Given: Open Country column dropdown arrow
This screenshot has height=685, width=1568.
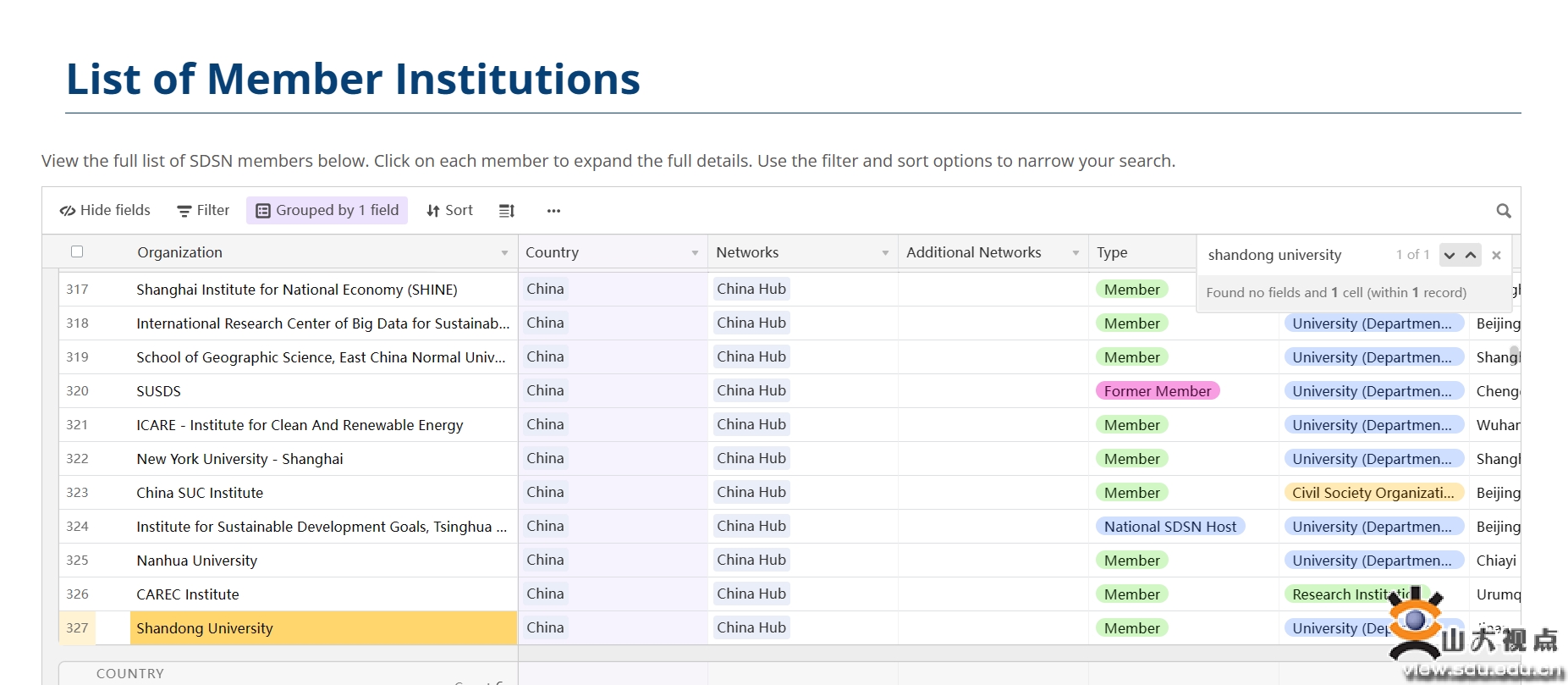Looking at the screenshot, I should (x=695, y=253).
